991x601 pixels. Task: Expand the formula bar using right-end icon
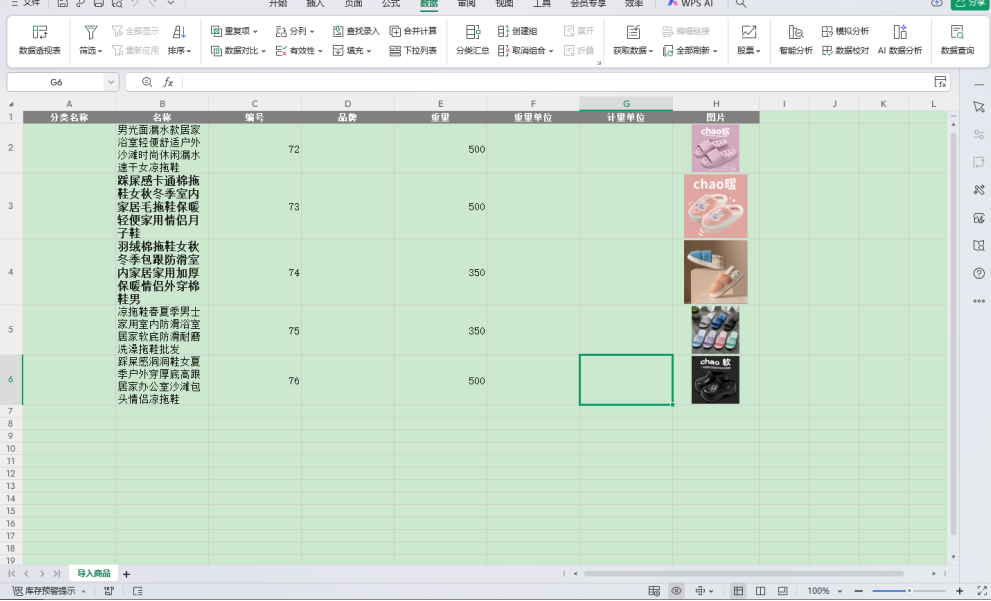click(x=940, y=82)
